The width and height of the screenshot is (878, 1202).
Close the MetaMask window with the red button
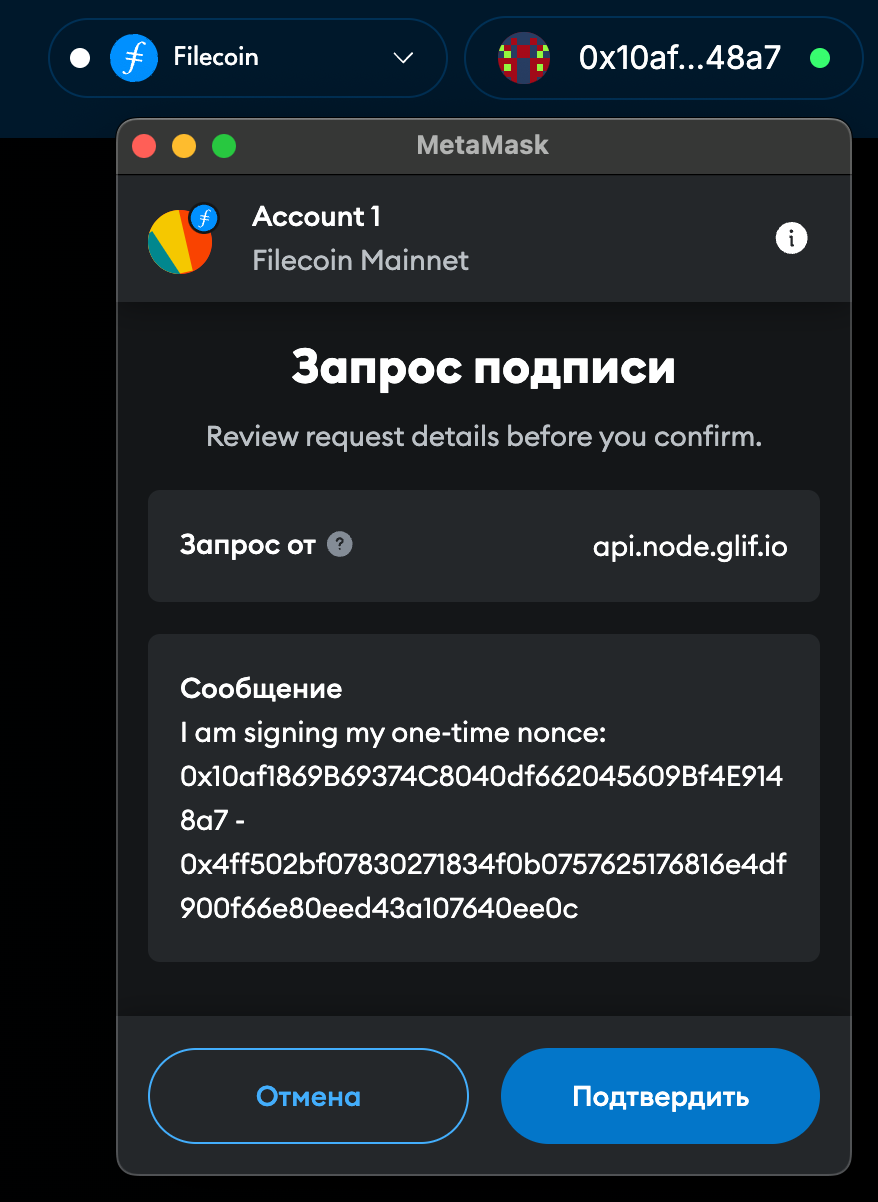[144, 146]
